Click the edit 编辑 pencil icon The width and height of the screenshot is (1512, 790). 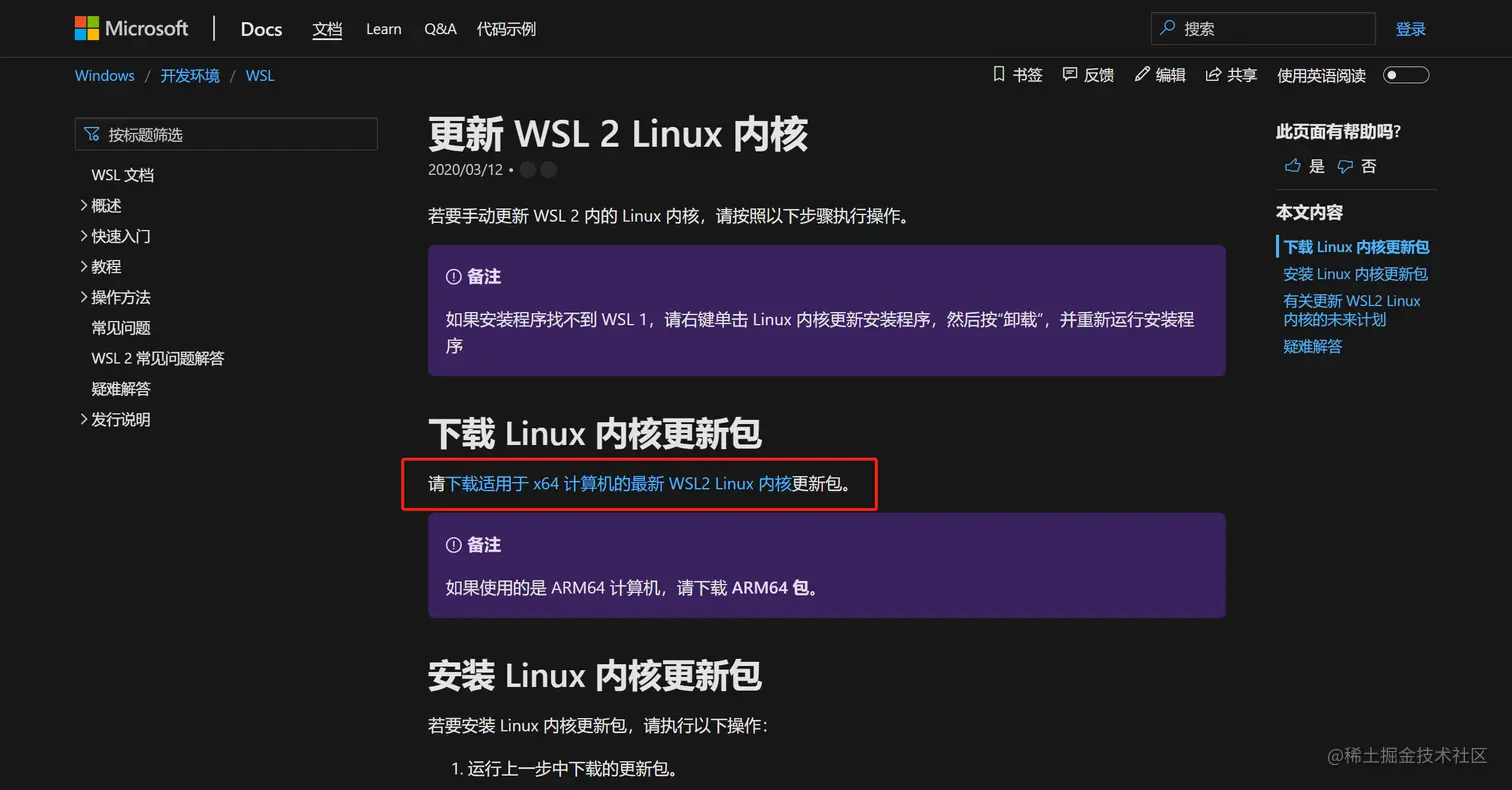[1142, 75]
